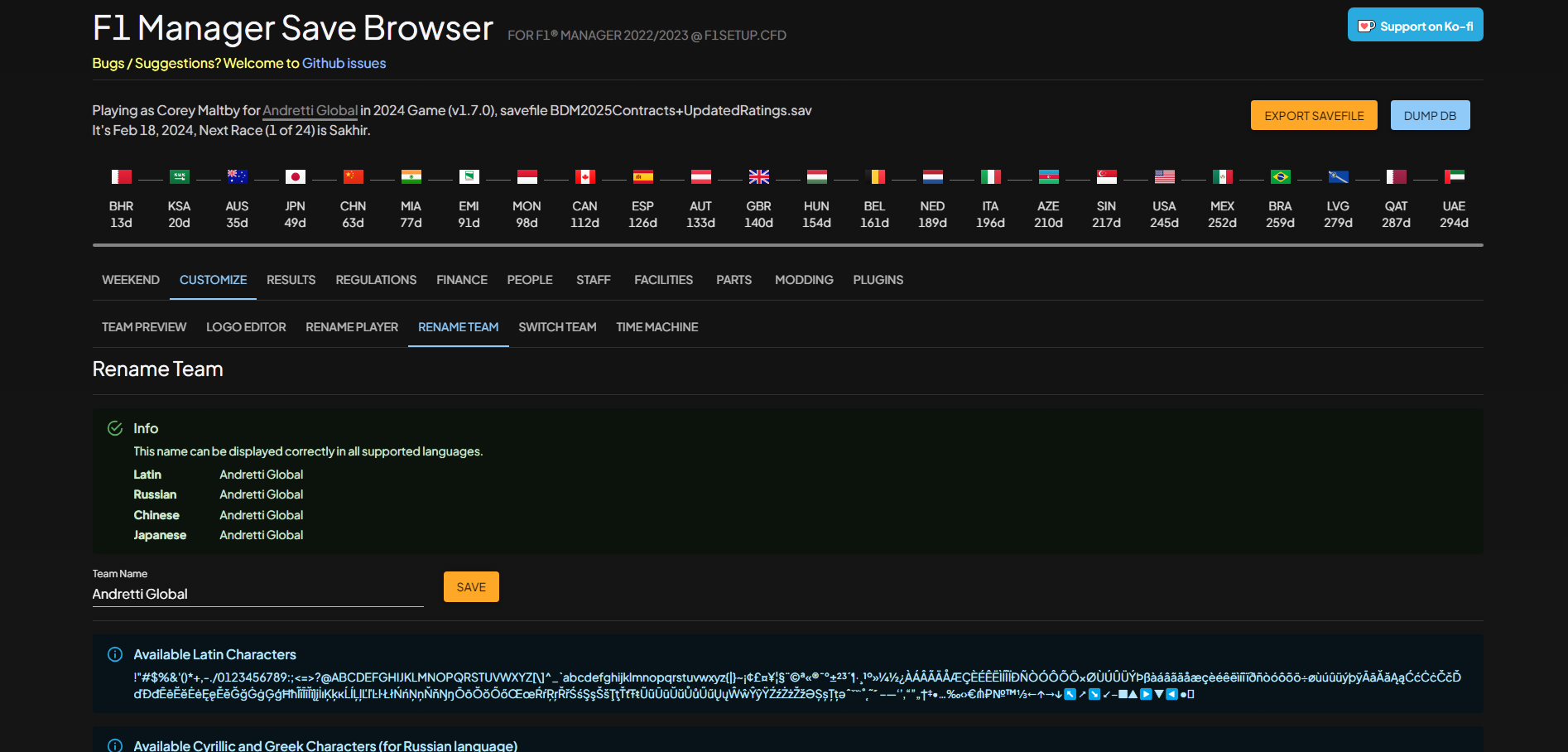Select the Las Vegas LVG flag icon
Screen dimensions: 1568x752
click(x=1338, y=176)
